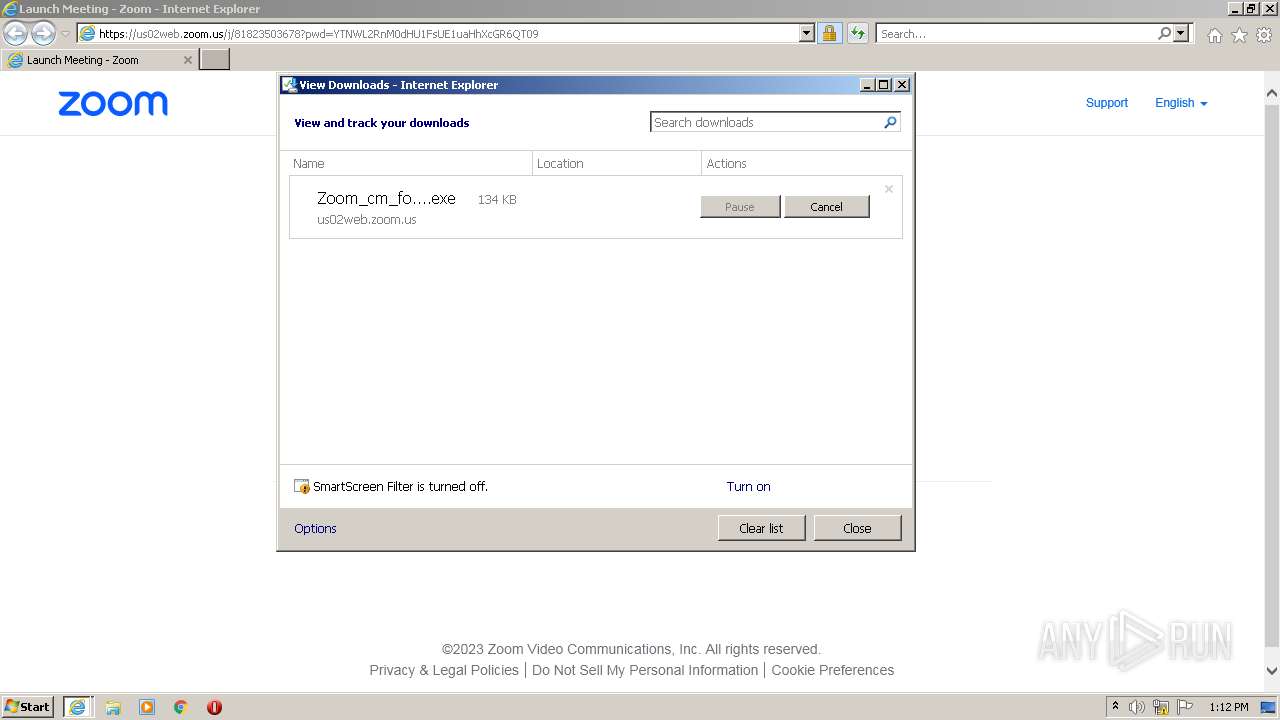Open Cookie Preferences link
The width and height of the screenshot is (1280, 720).
tap(832, 670)
